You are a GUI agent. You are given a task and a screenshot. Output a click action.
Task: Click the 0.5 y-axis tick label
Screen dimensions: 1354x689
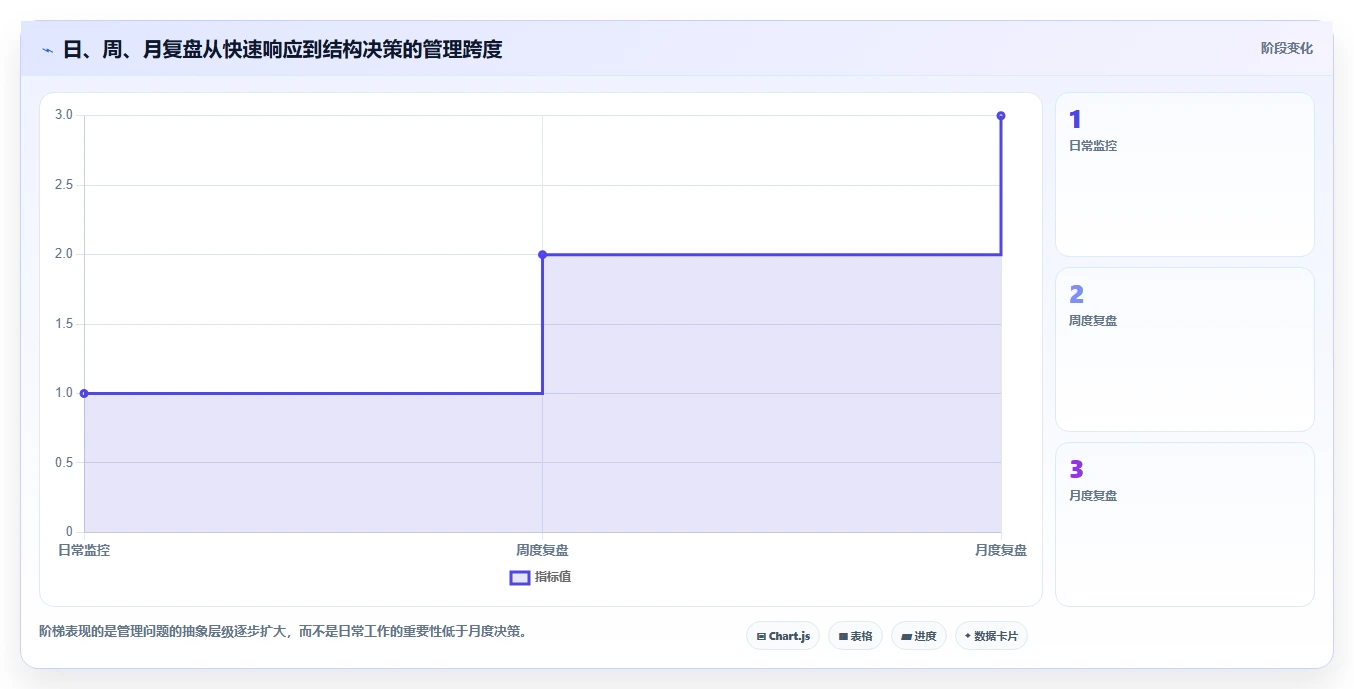(x=64, y=462)
